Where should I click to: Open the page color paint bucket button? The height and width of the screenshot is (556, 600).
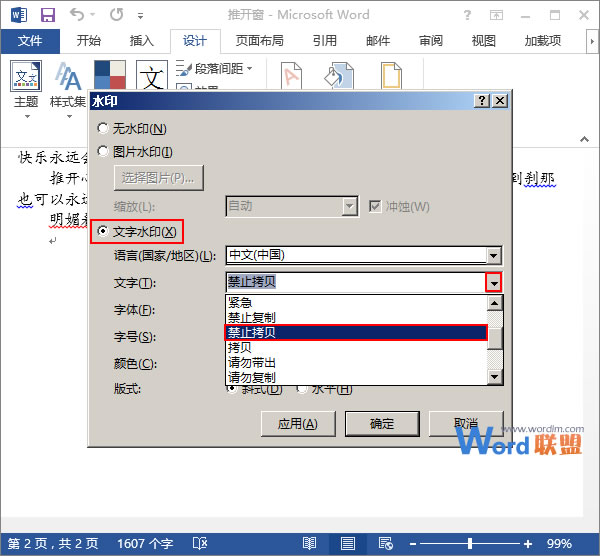(339, 75)
